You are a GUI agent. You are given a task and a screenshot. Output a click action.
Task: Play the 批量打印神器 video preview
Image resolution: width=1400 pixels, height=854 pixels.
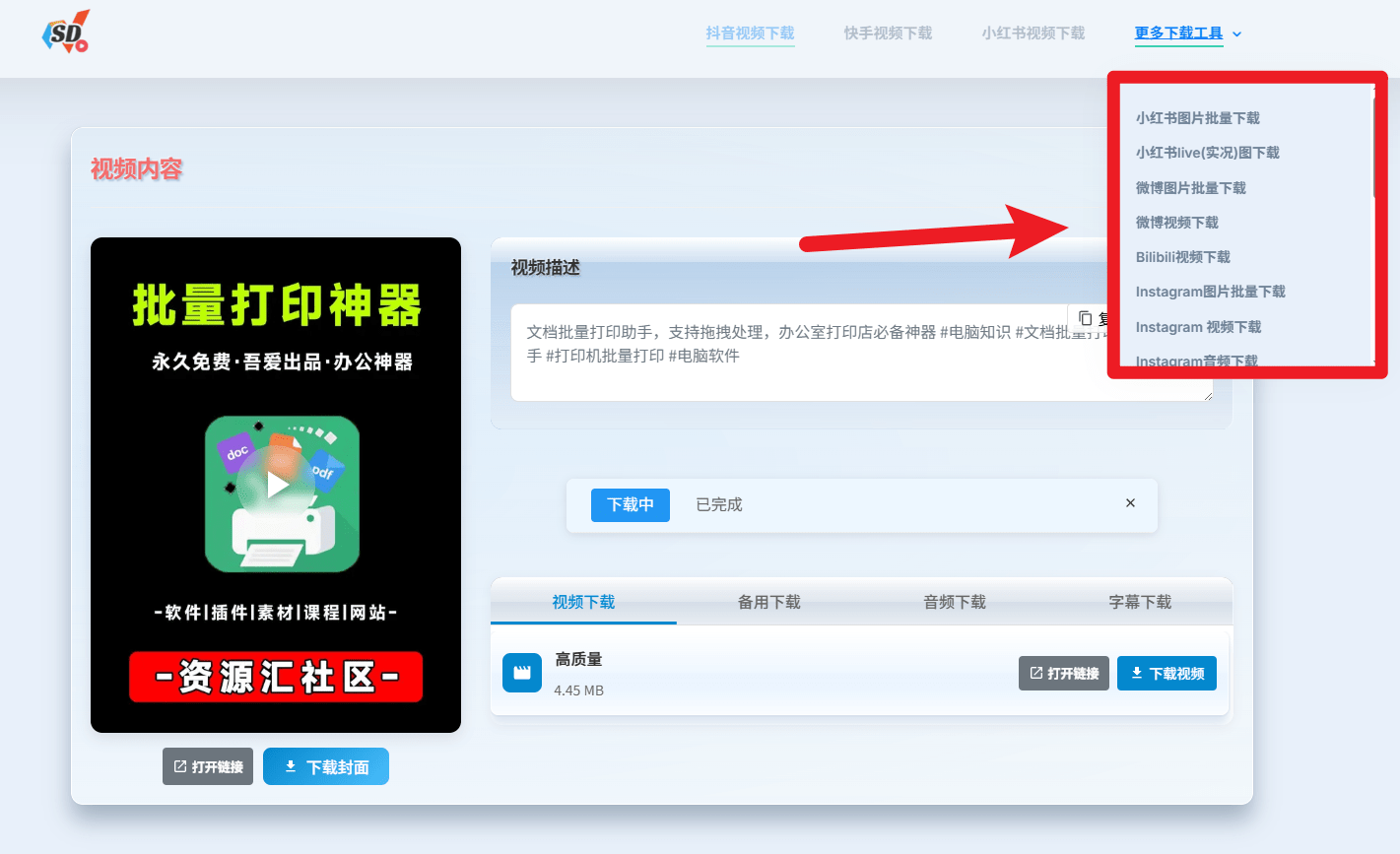(277, 486)
